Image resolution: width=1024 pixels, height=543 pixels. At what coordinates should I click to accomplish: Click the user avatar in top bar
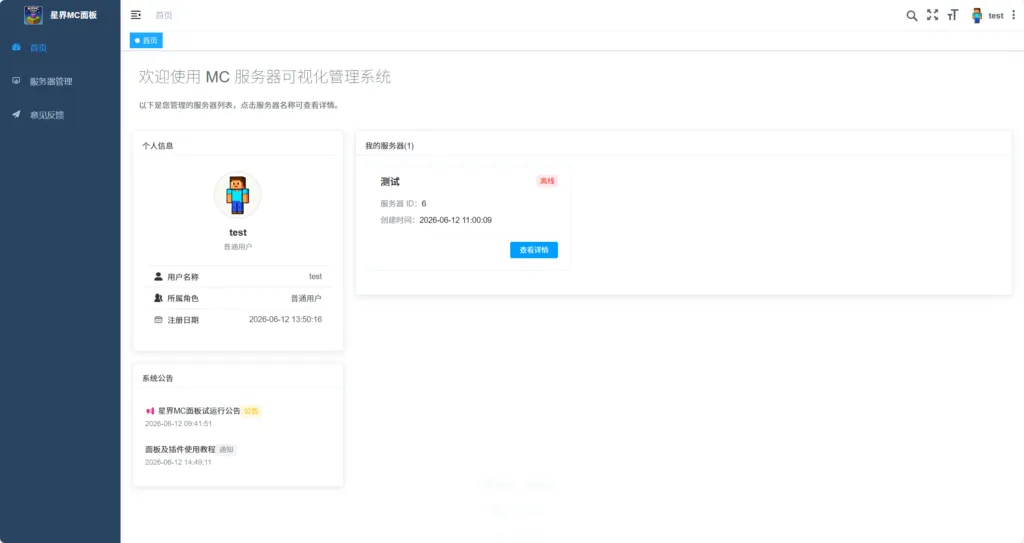click(976, 16)
